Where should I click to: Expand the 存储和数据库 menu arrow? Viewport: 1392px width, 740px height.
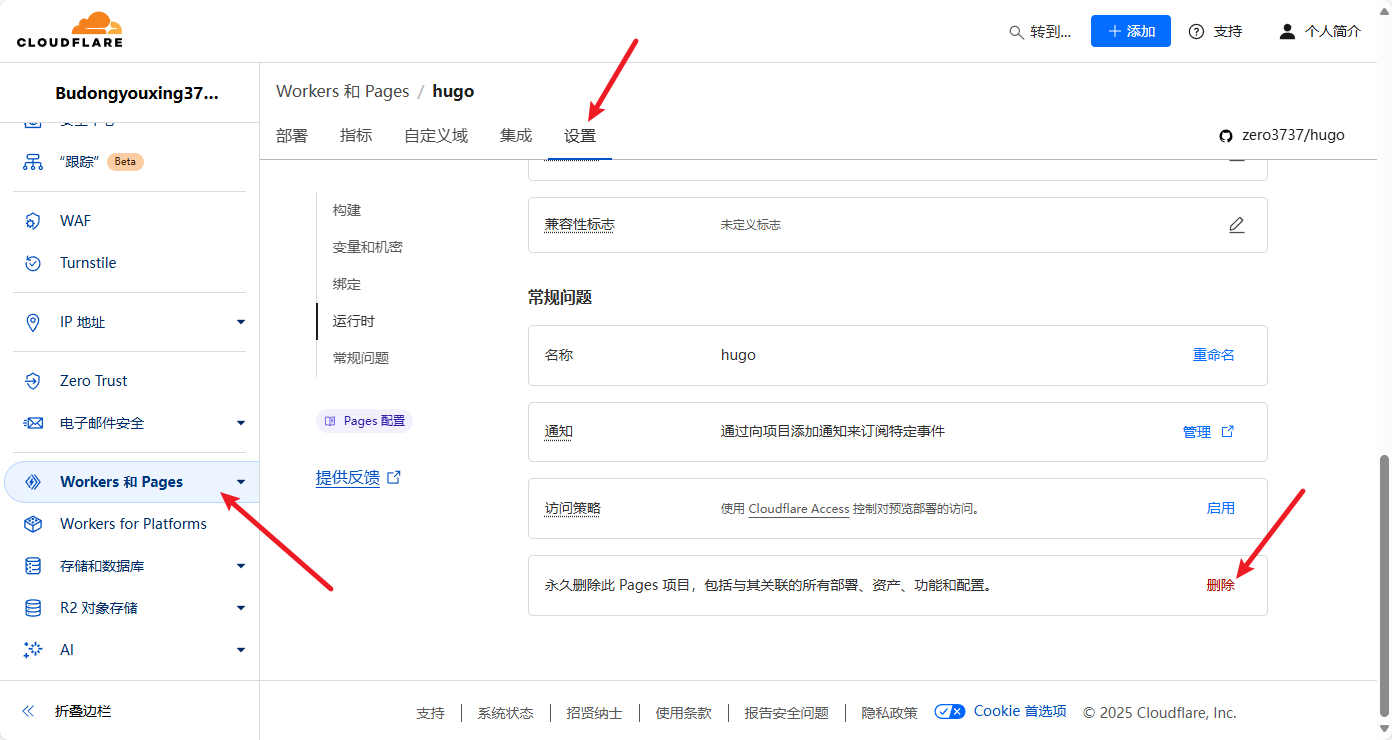241,566
